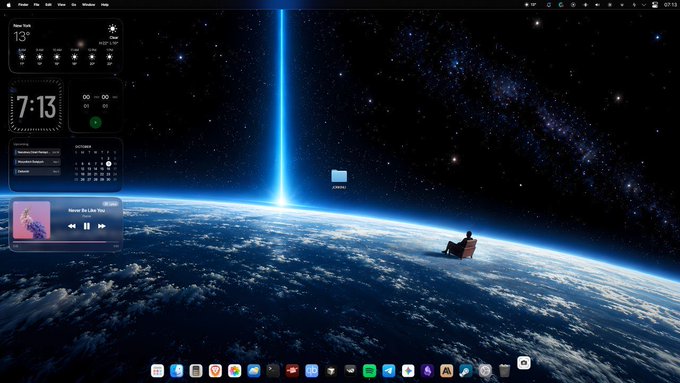This screenshot has height=383, width=680.
Task: Go to previous track in music widget
Action: tap(72, 226)
